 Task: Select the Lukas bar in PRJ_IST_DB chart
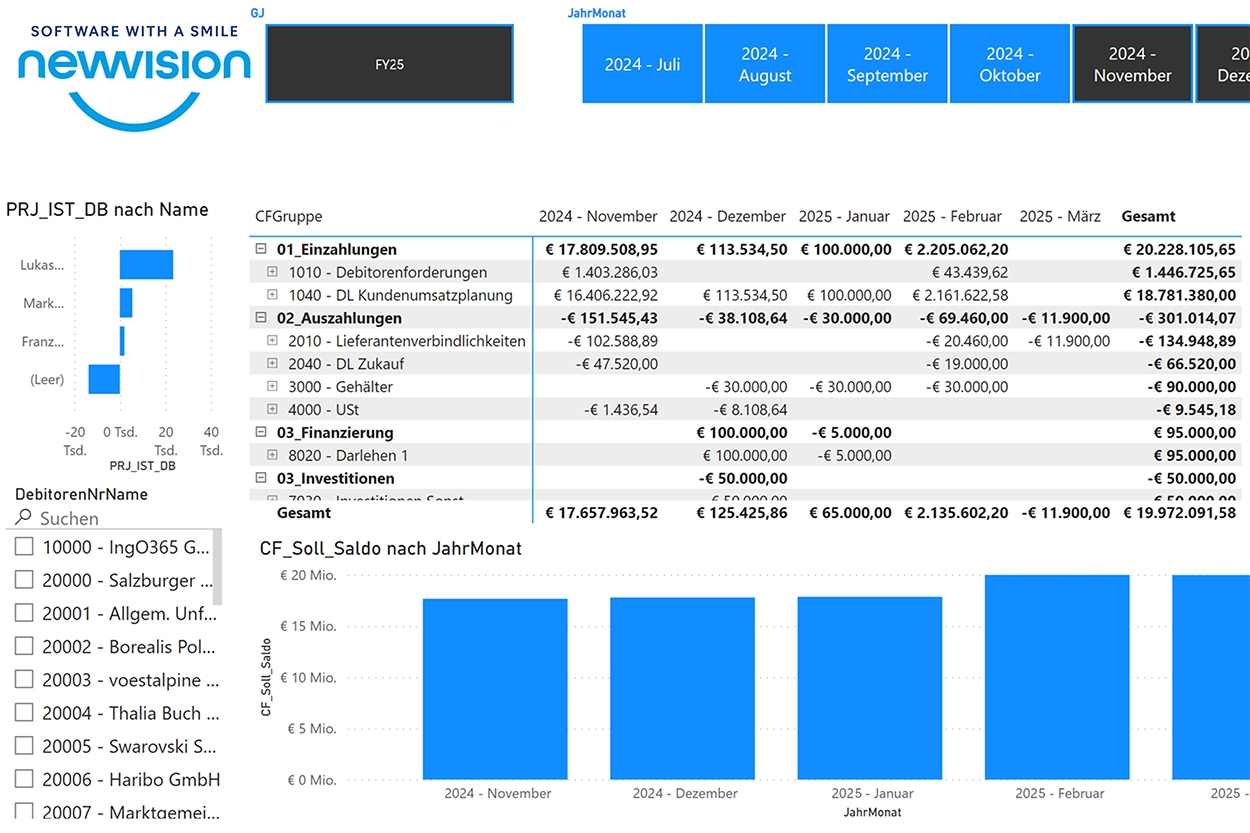click(x=146, y=265)
